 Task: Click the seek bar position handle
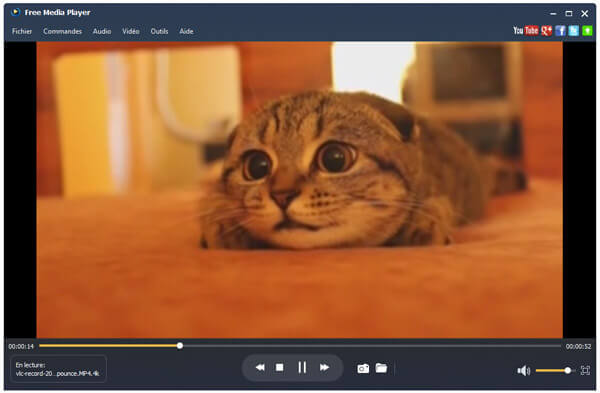(180, 346)
